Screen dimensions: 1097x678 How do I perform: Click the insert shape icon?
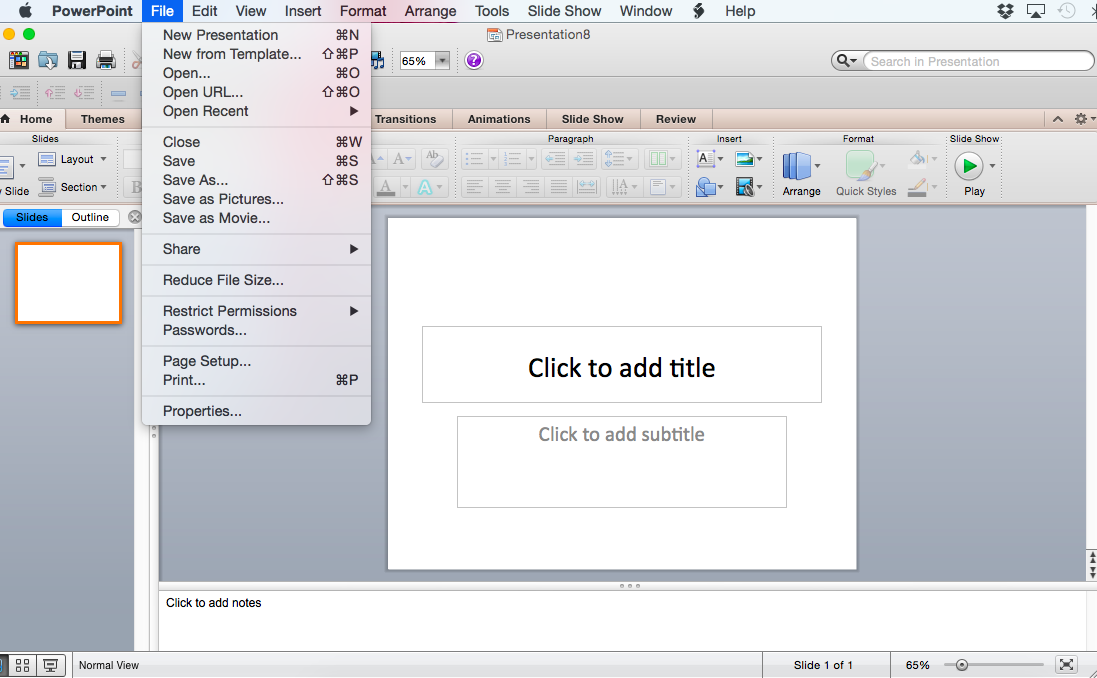click(x=706, y=187)
